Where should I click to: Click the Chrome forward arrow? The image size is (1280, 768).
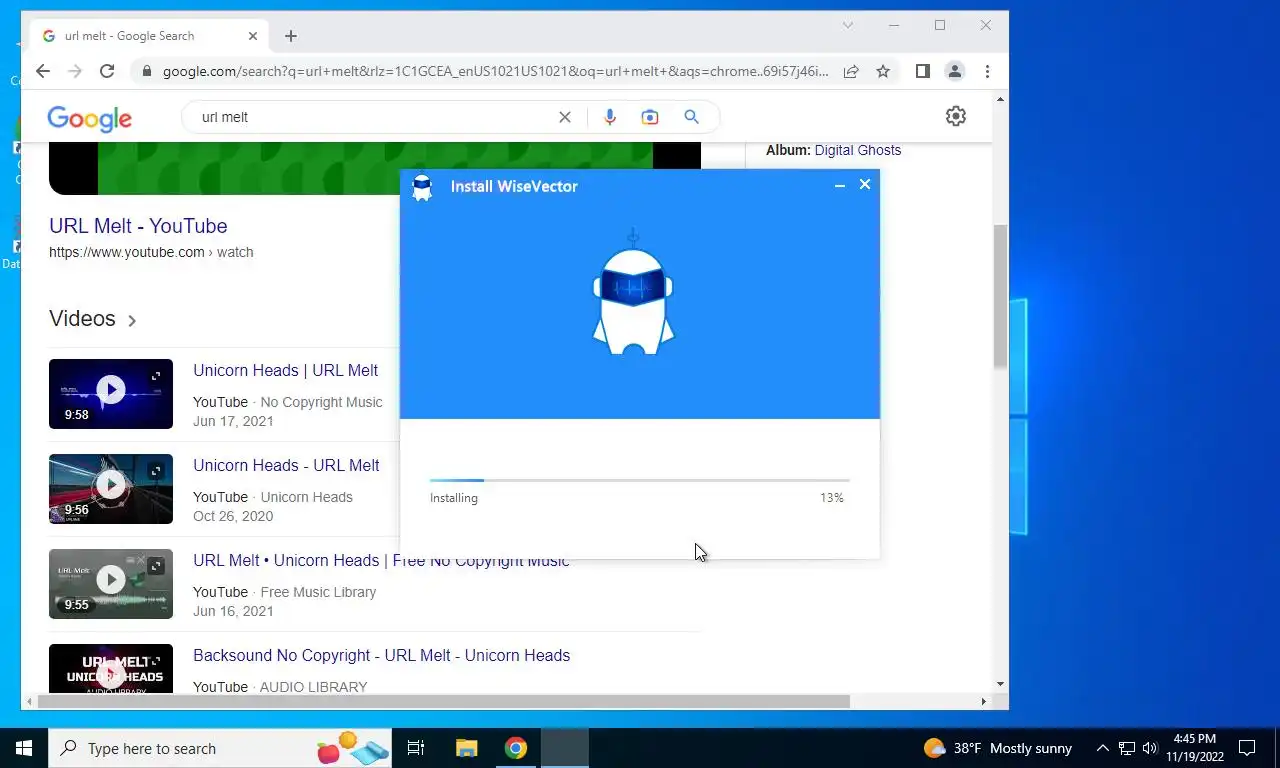tap(75, 71)
